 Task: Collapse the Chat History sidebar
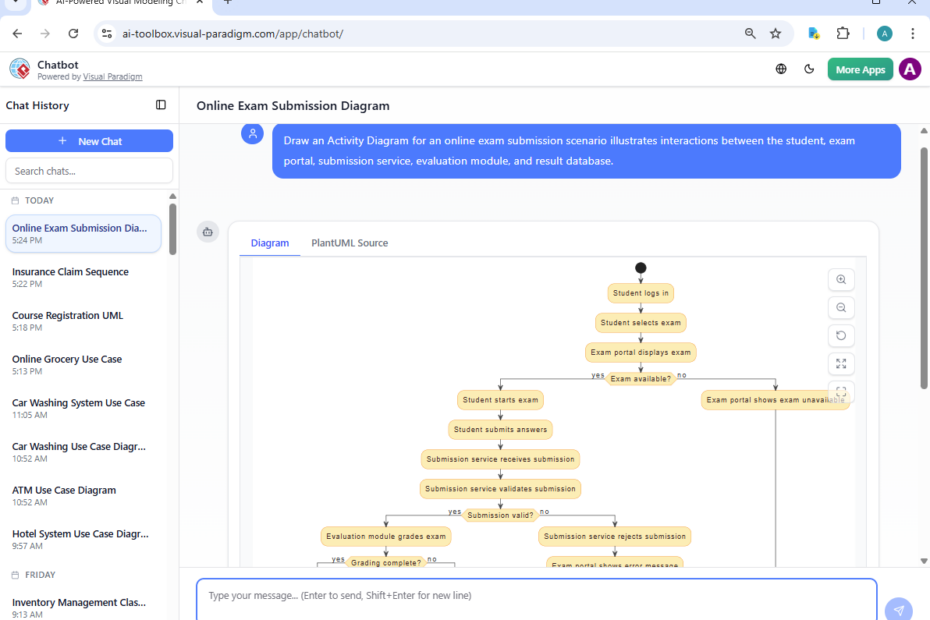[x=161, y=105]
